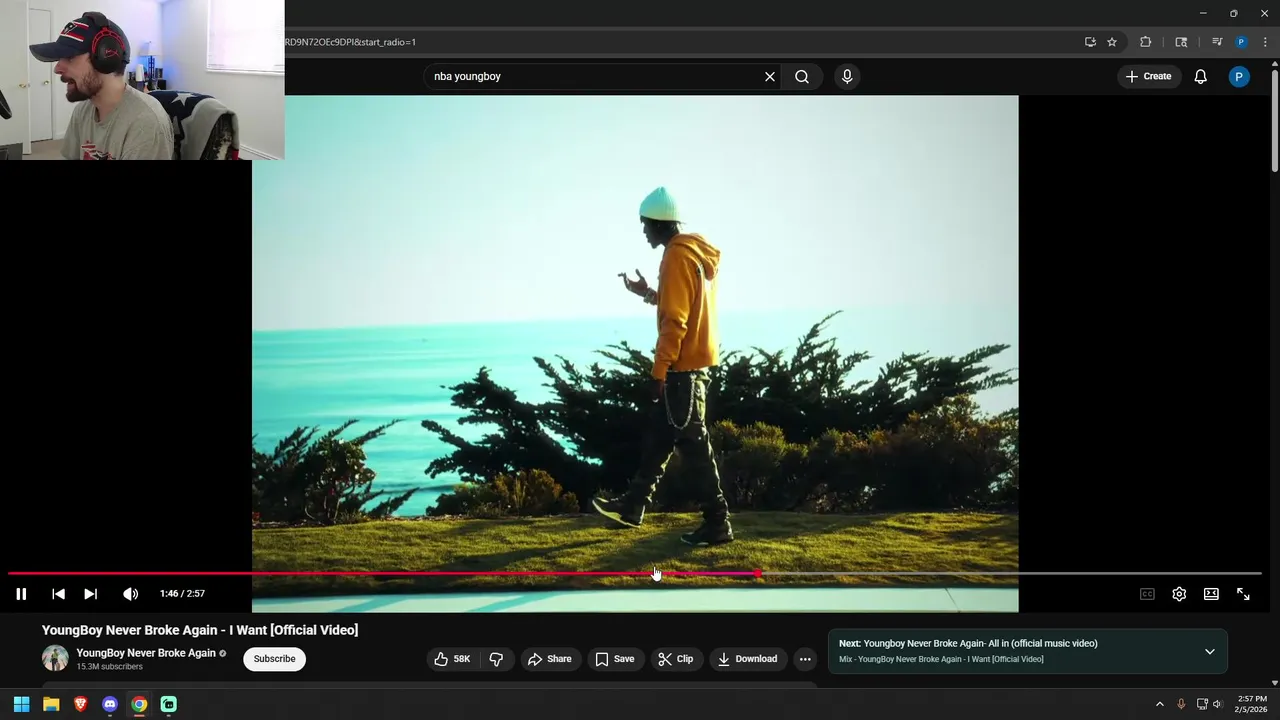The height and width of the screenshot is (720, 1280).
Task: Open Chrome tab search icon
Action: 1181,42
